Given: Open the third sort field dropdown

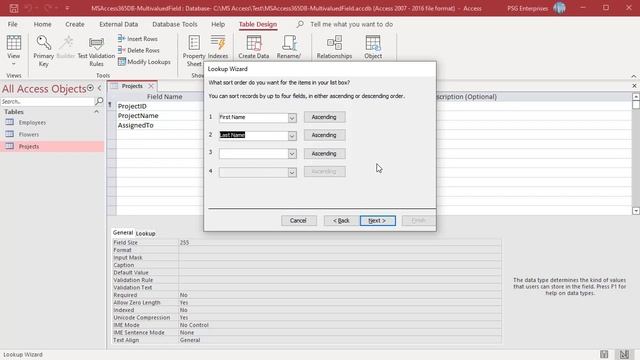Looking at the screenshot, I should [x=292, y=154].
